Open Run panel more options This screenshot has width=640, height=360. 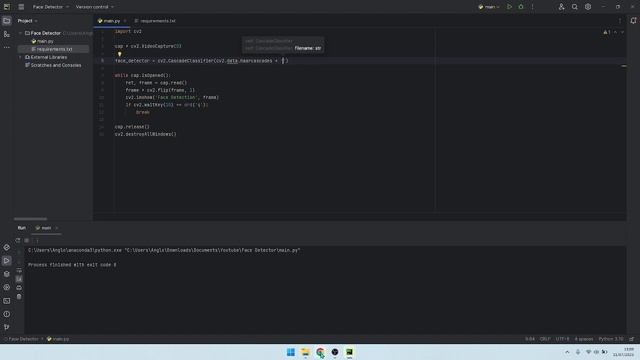point(37,240)
